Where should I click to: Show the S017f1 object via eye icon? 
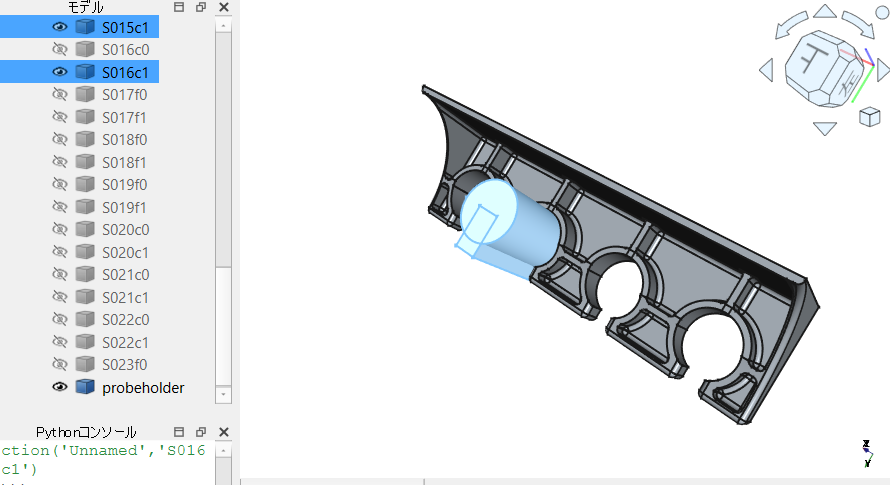60,117
